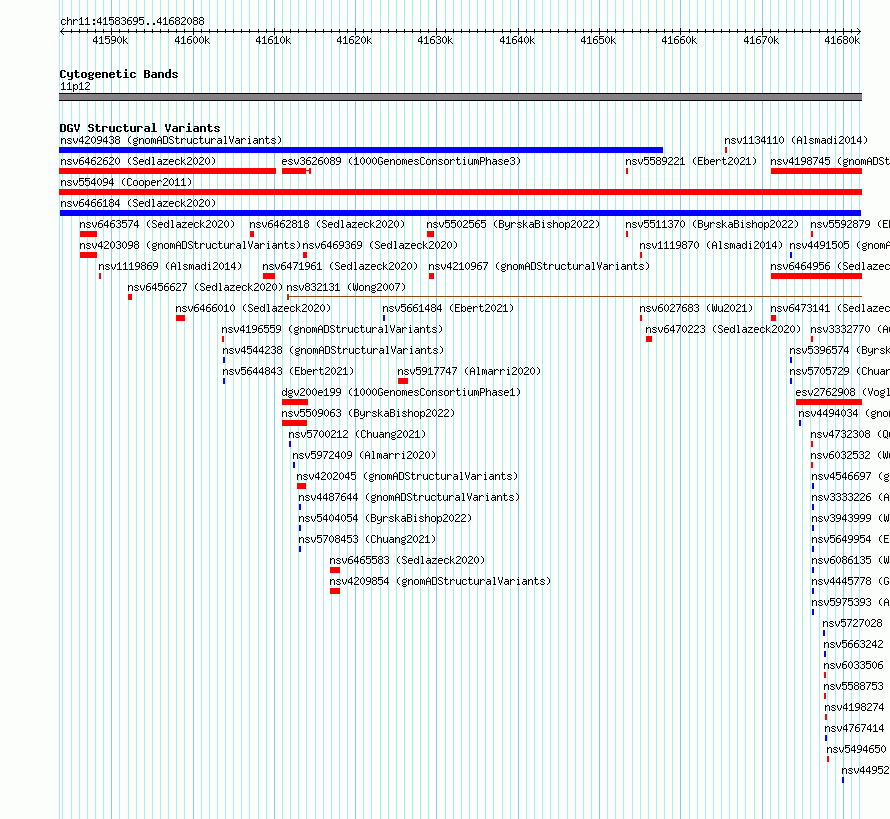Open nsv6462620 (Sedlazeck2020) variant label
Image resolution: width=890 pixels, height=819 pixels.
point(138,161)
